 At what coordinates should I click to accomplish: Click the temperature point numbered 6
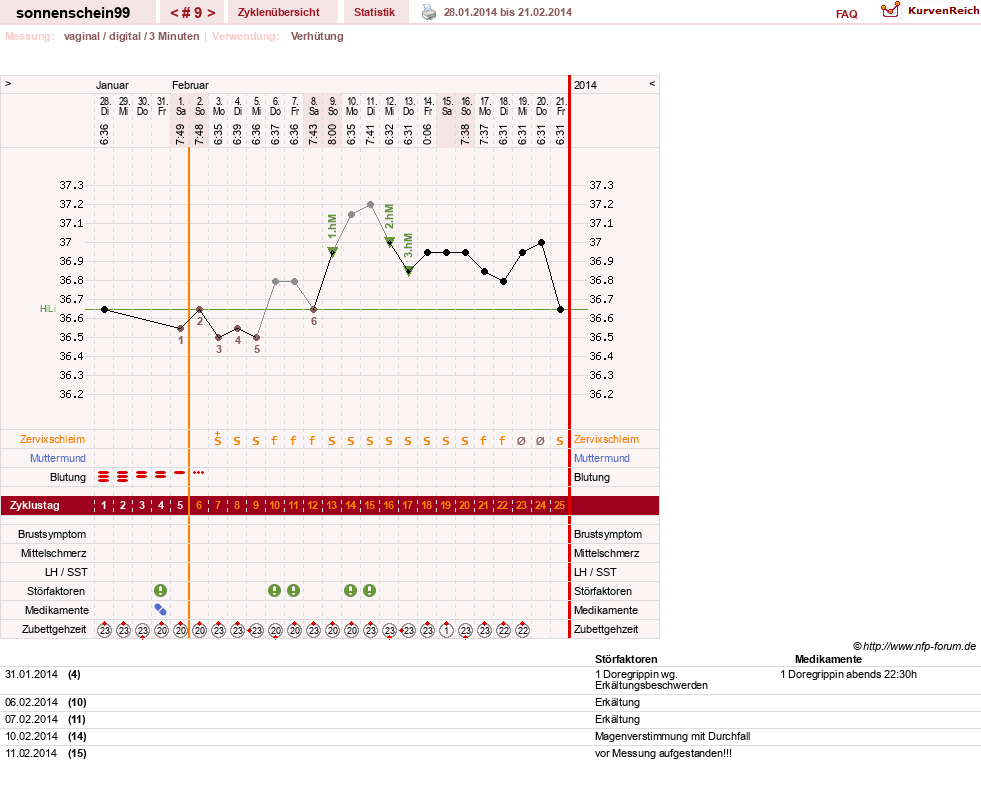click(314, 310)
